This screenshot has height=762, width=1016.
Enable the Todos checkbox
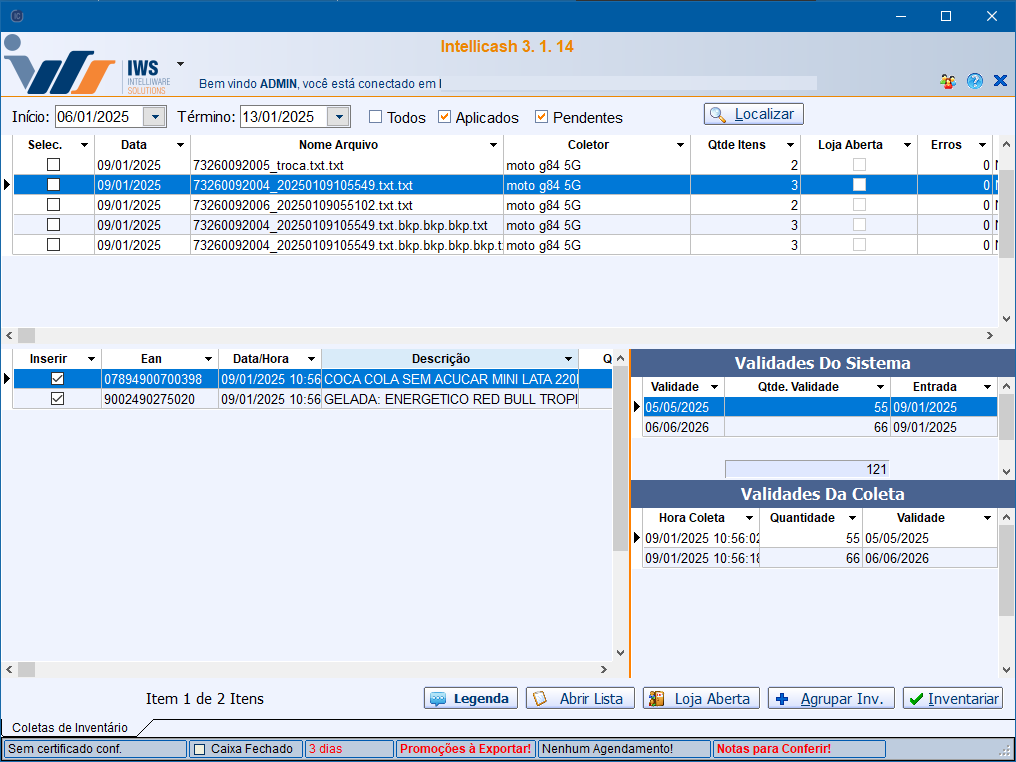point(376,117)
